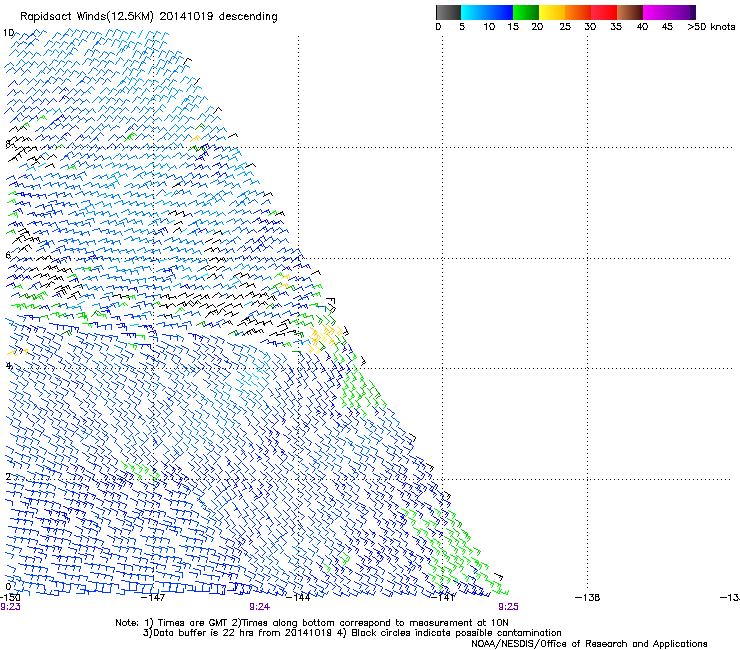
Task: Click the '10' latitude axis label
Action: coord(8,33)
